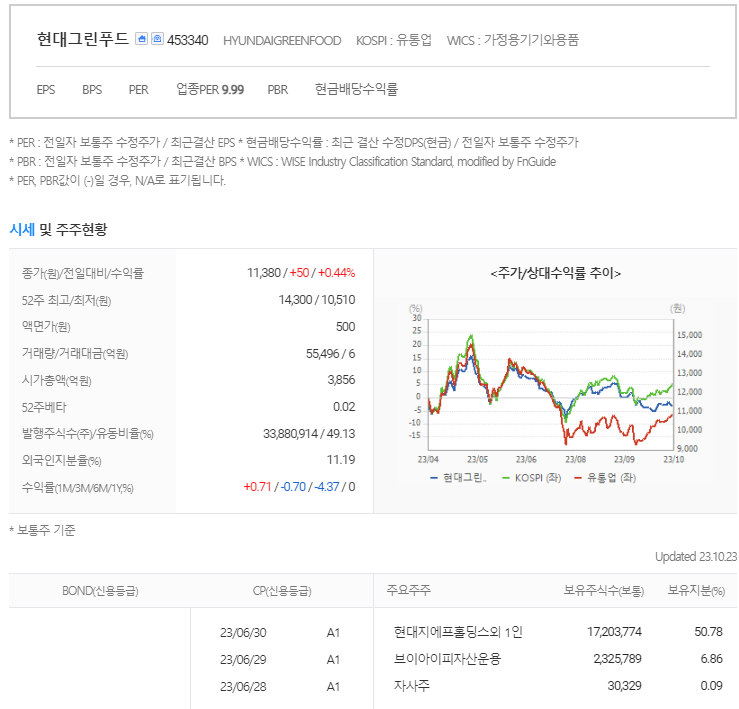Click the stock code 453340

188,40
